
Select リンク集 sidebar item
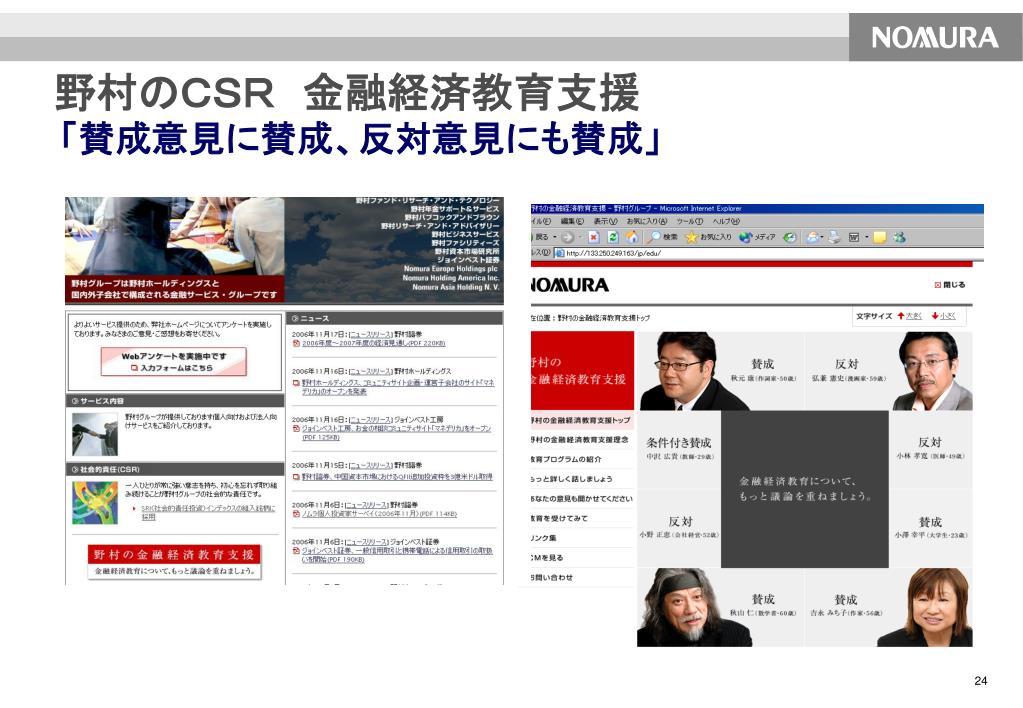581,538
